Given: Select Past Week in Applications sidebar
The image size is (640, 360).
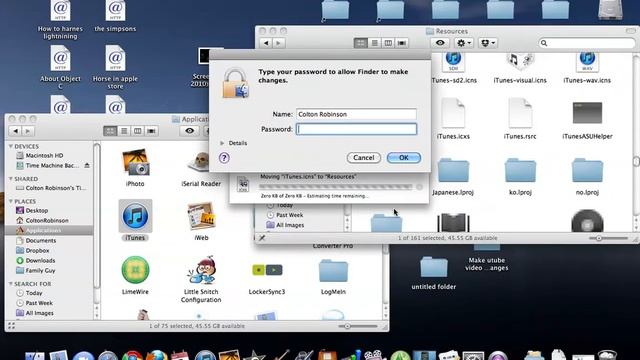Looking at the screenshot, I should click(x=39, y=303).
